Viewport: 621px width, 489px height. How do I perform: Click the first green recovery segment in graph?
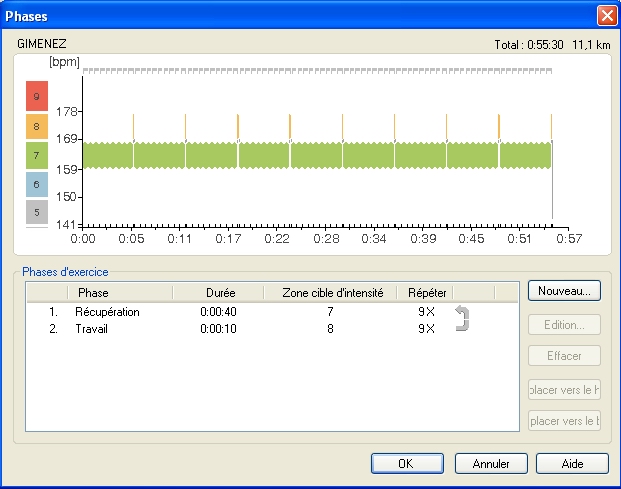pyautogui.click(x=108, y=155)
